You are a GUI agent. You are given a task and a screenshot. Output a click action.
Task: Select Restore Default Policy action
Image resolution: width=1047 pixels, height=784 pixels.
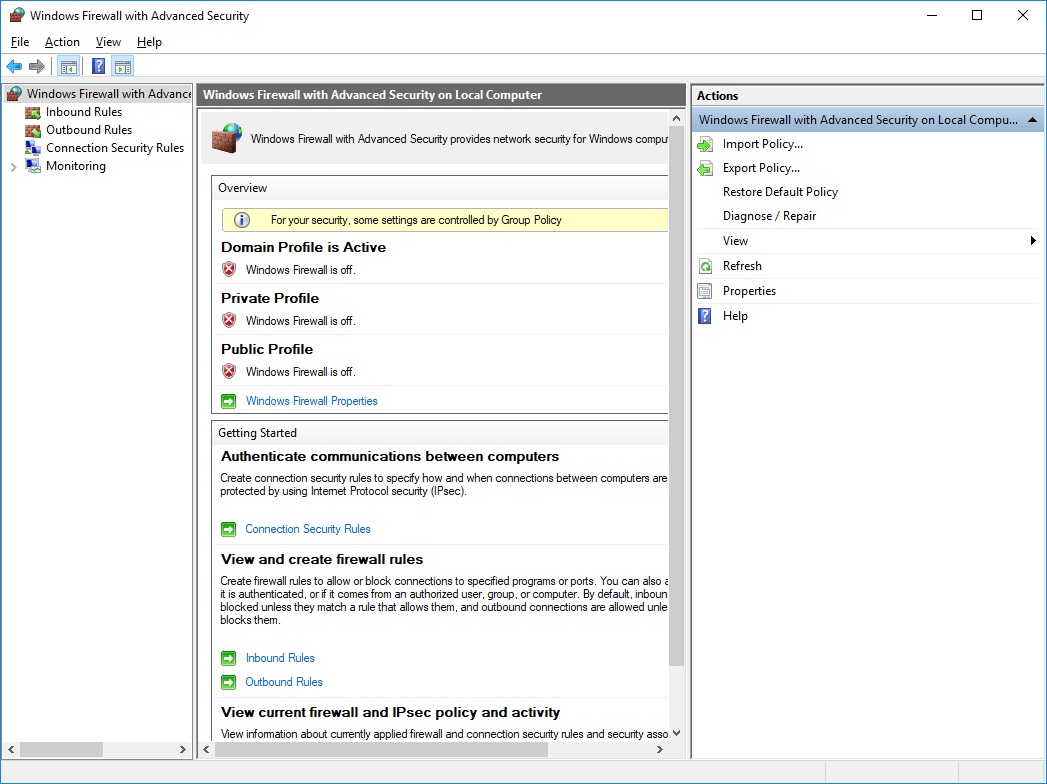[x=780, y=192]
